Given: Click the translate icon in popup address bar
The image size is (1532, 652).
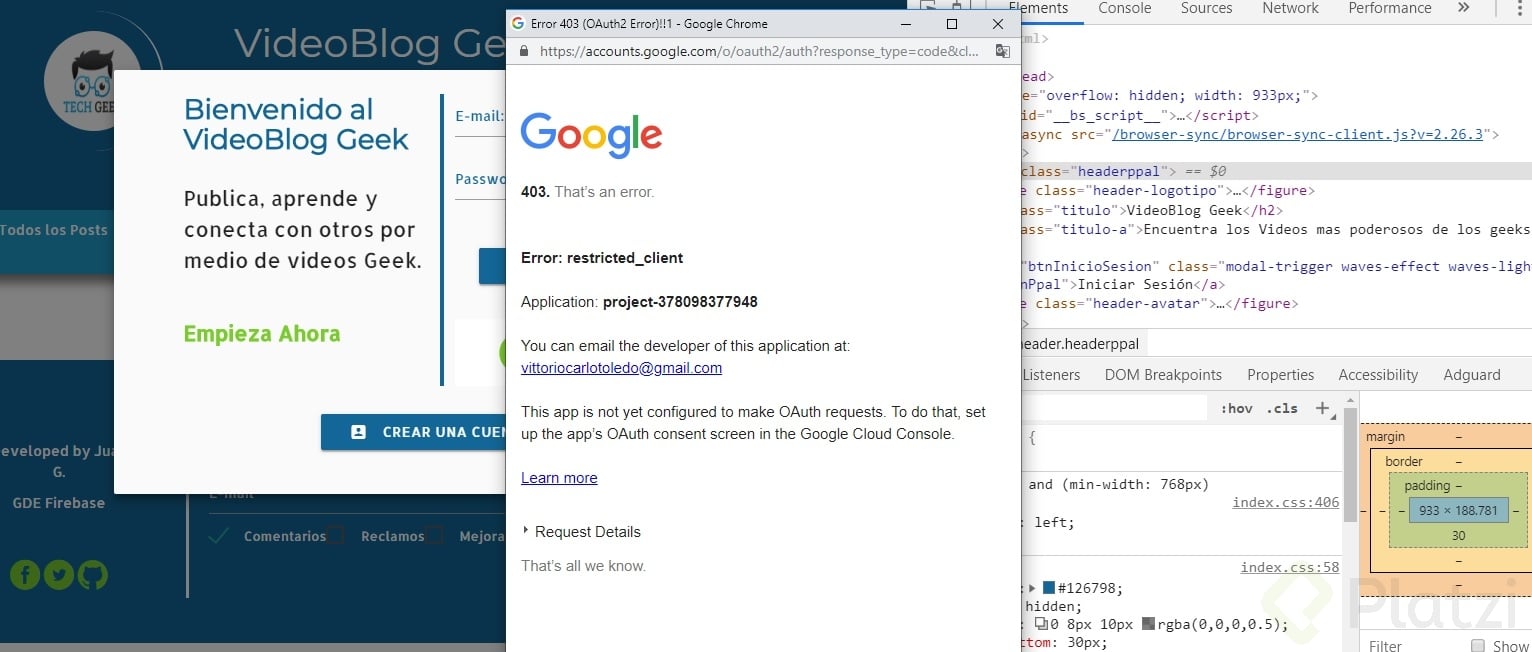Looking at the screenshot, I should pyautogui.click(x=1002, y=51).
